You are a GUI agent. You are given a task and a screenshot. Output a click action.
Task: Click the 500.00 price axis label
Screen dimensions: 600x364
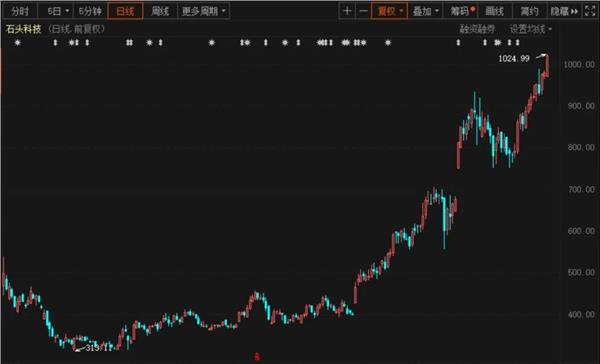tap(581, 273)
